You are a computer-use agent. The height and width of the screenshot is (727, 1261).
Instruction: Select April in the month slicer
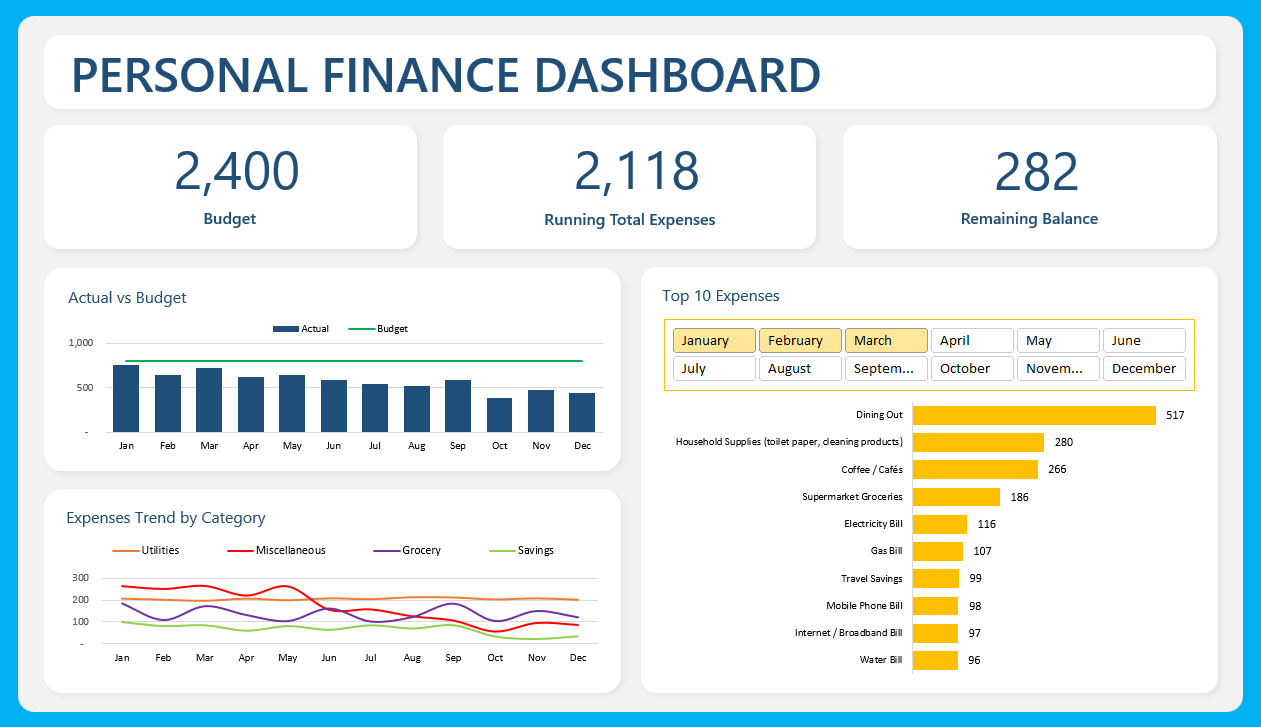[x=971, y=340]
